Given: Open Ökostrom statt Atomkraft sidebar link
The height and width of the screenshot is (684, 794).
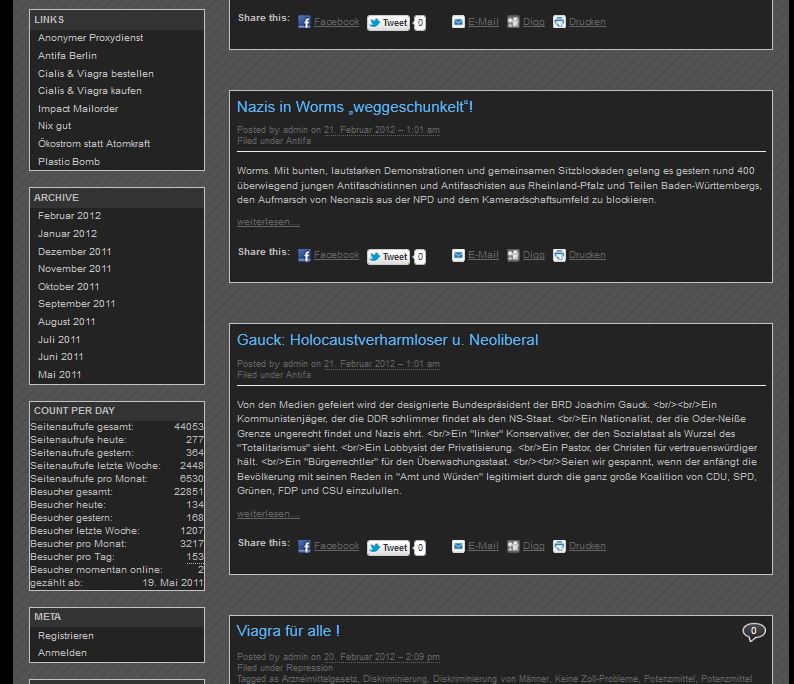Looking at the screenshot, I should click(x=94, y=144).
